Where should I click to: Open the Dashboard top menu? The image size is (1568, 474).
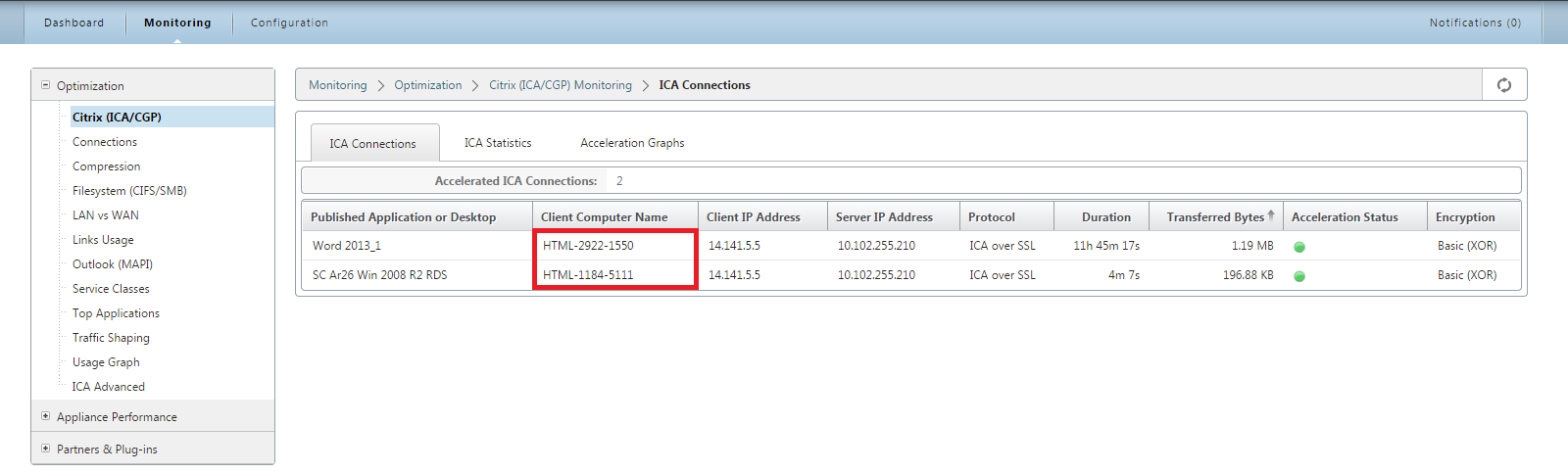[73, 23]
